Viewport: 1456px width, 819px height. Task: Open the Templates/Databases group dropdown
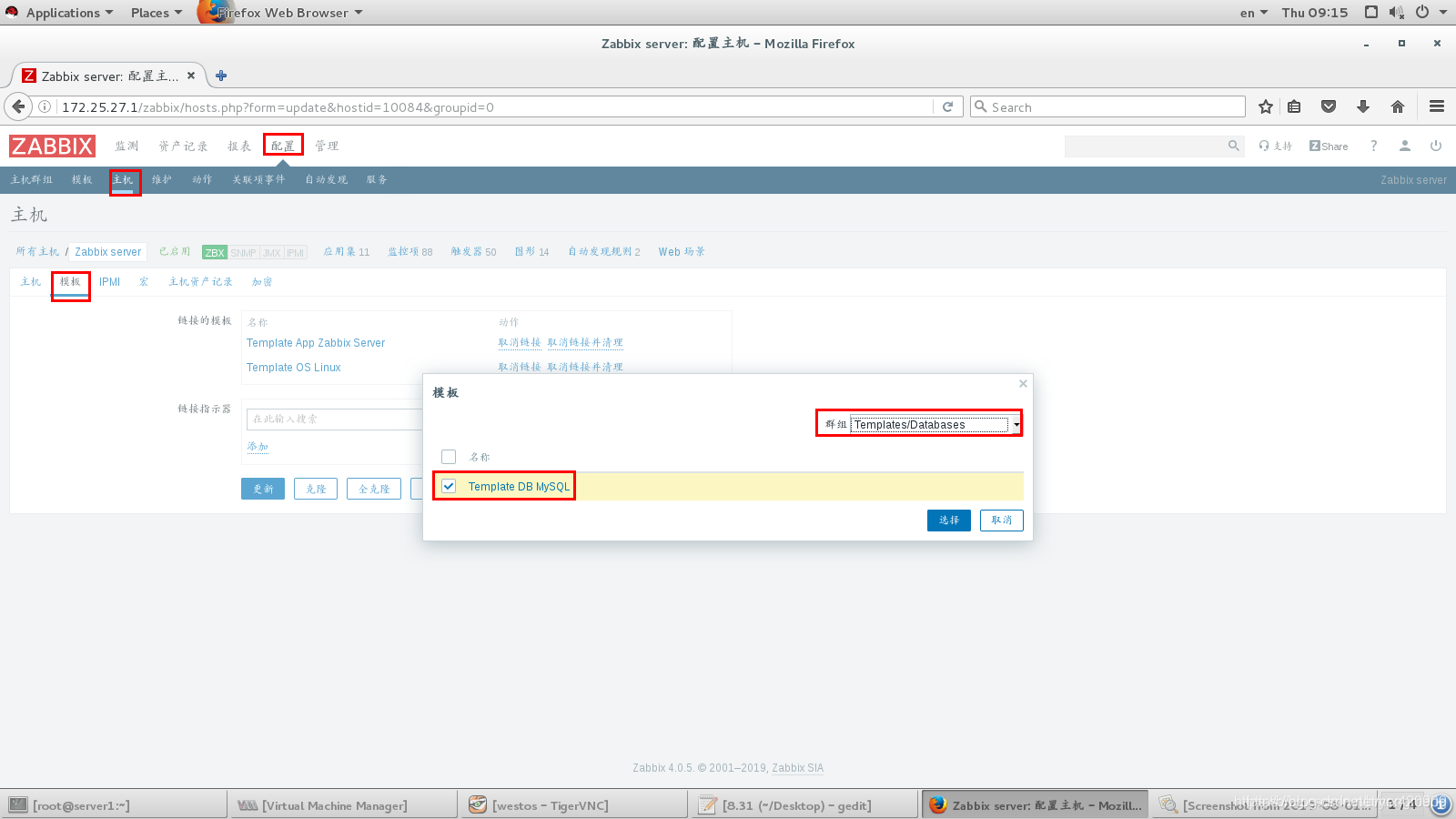935,424
